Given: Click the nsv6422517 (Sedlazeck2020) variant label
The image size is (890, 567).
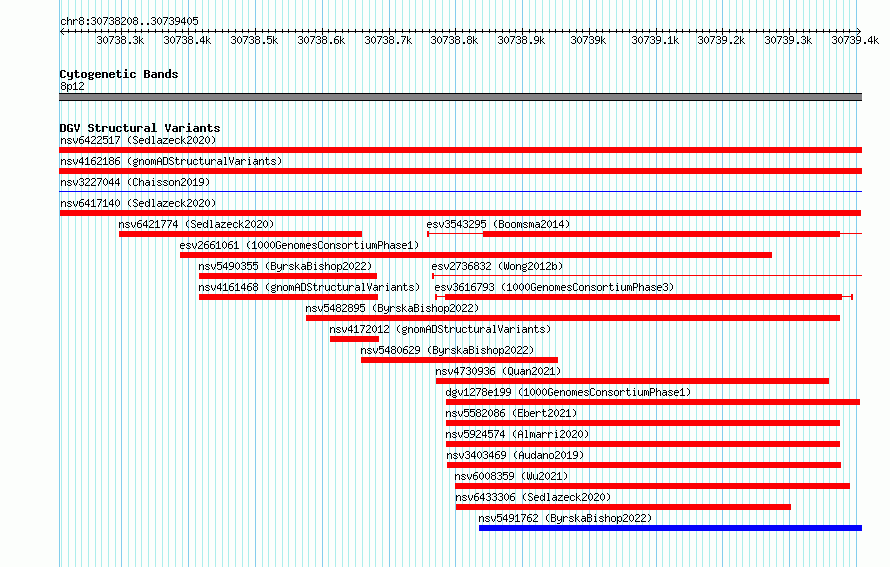Looking at the screenshot, I should pos(138,140).
